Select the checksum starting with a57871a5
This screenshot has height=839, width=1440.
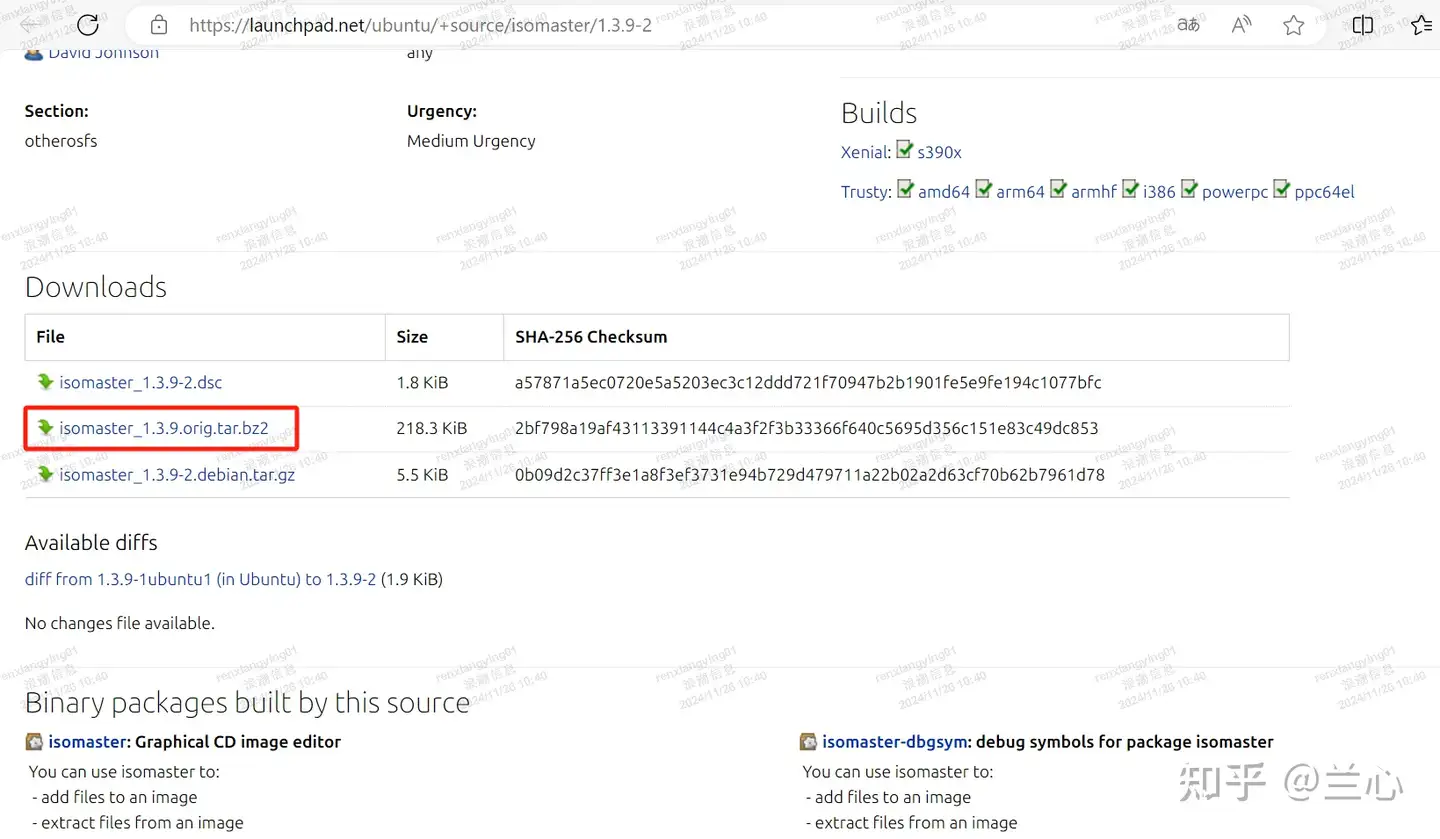(x=808, y=382)
